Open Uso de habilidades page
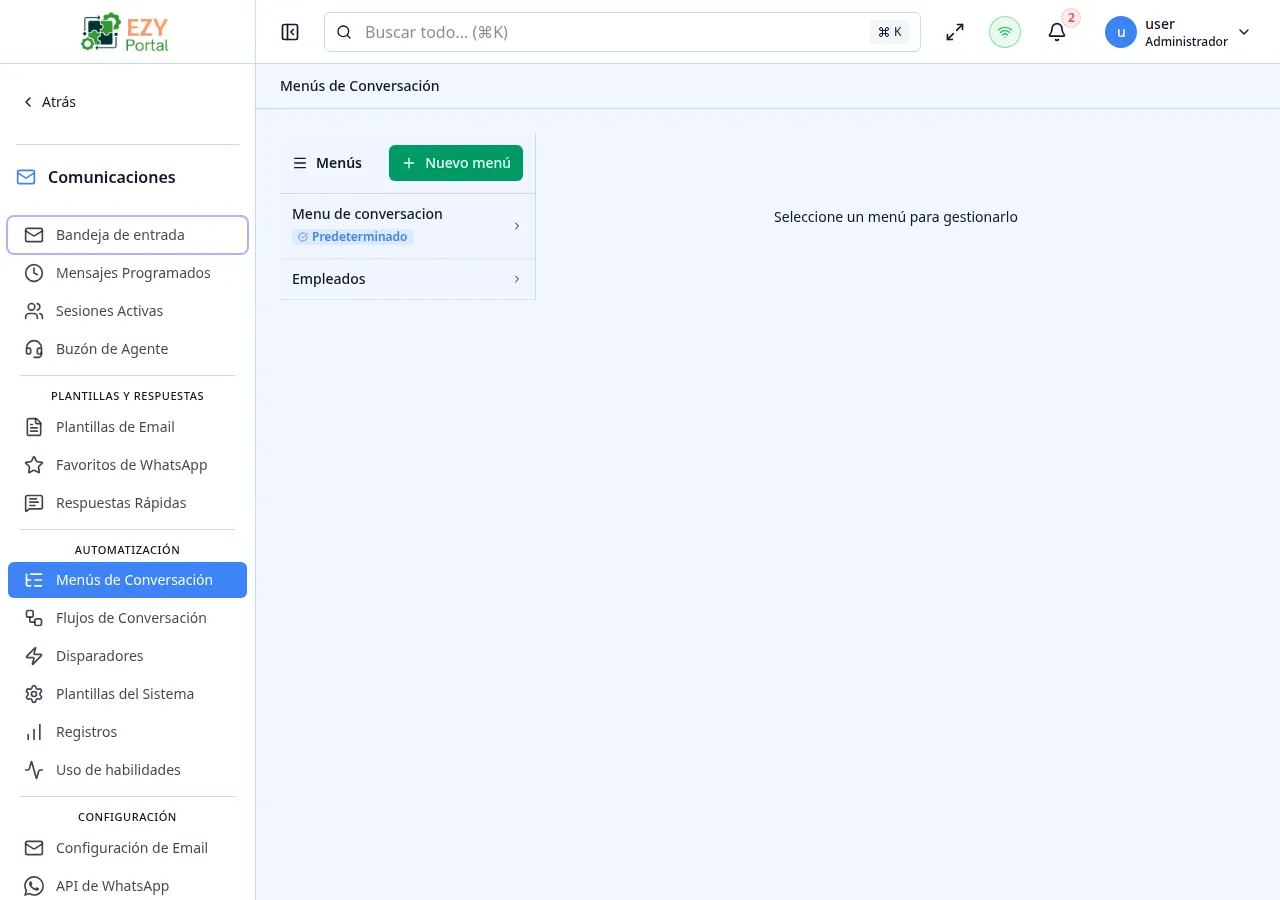1280x900 pixels. (127, 770)
